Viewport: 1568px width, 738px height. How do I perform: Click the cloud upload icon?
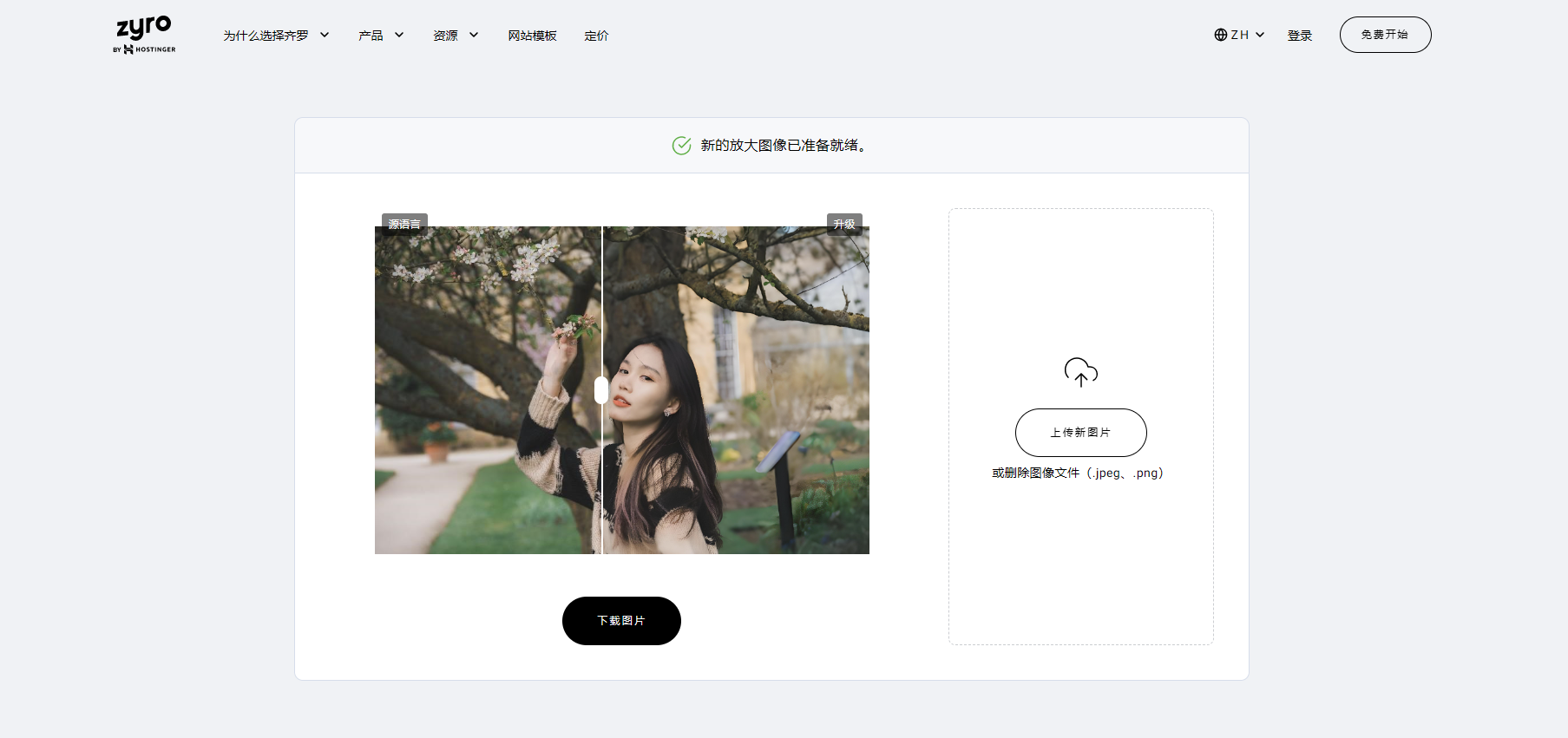click(x=1081, y=372)
